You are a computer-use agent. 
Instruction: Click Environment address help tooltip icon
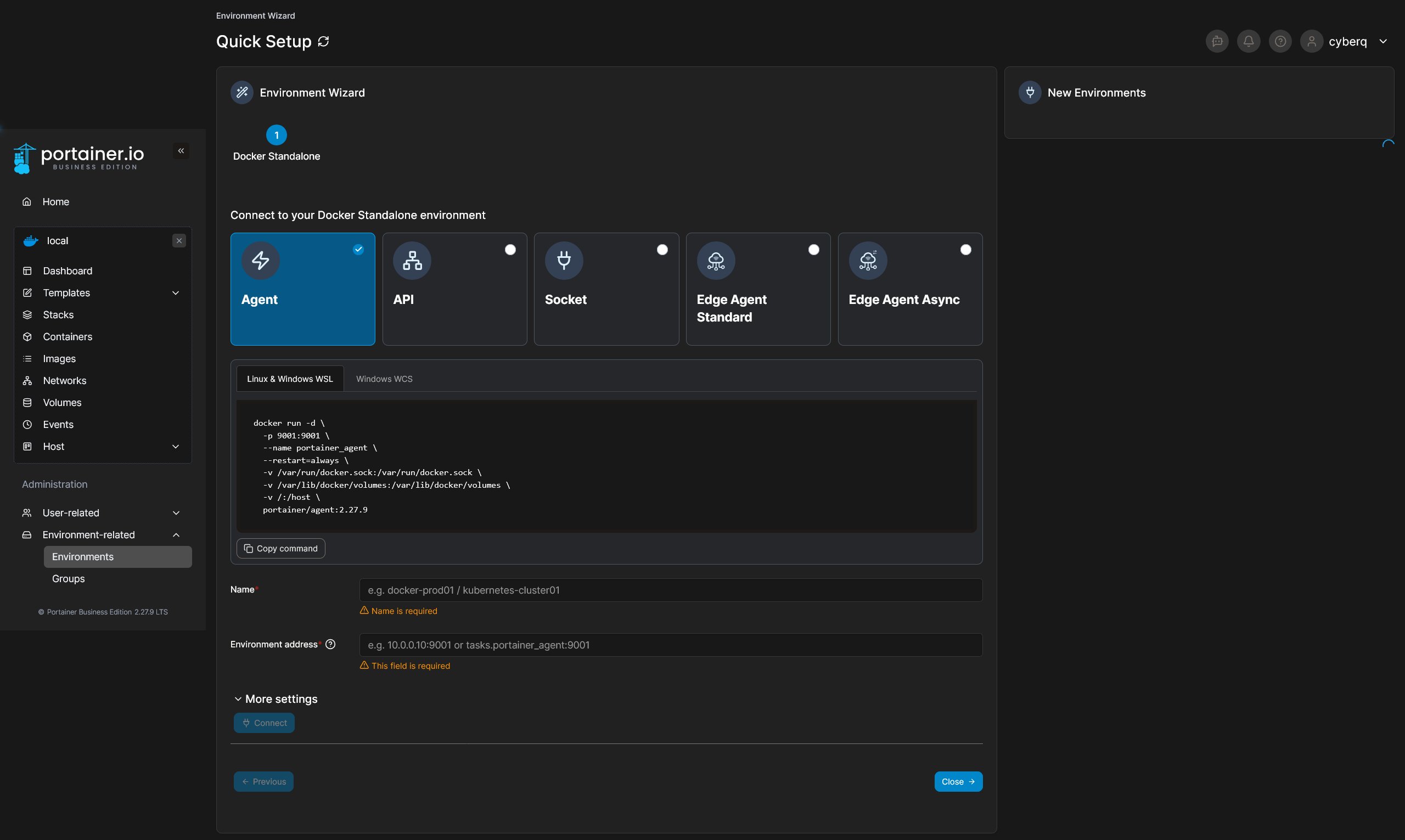[x=330, y=644]
